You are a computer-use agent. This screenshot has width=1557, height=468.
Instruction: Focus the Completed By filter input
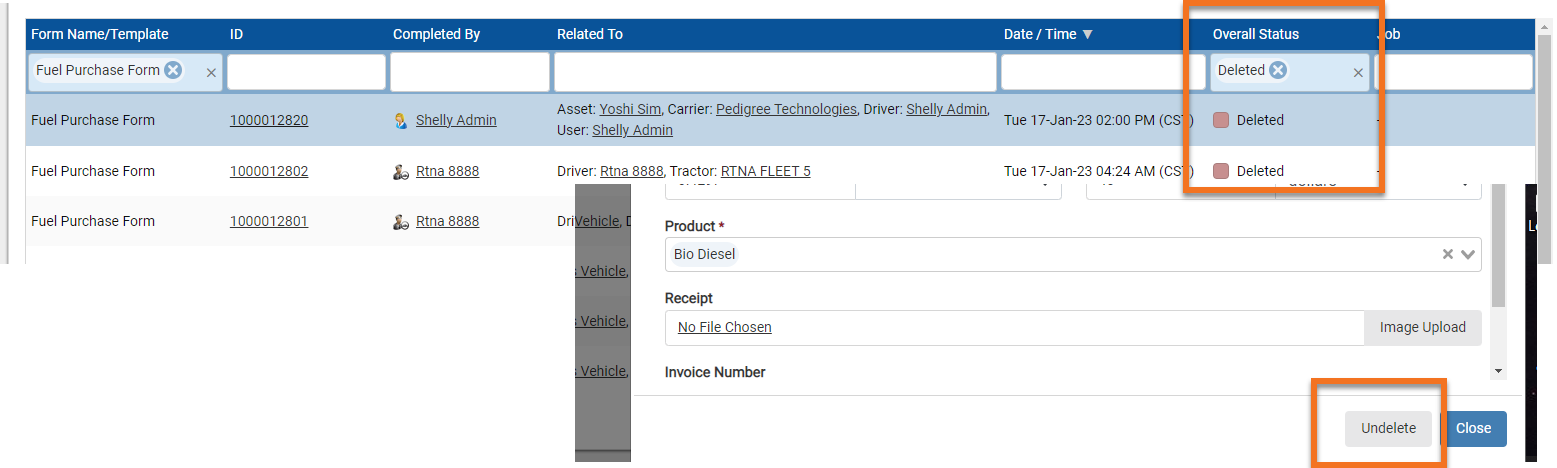[470, 72]
